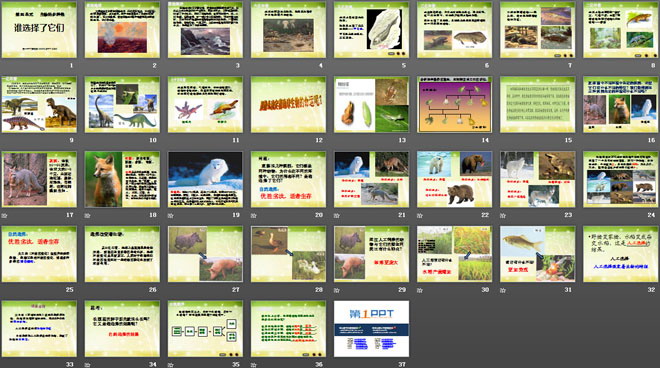This screenshot has height=368, width=660.
Task: Select slide 27 showing wild boar and pig
Action: click(205, 254)
